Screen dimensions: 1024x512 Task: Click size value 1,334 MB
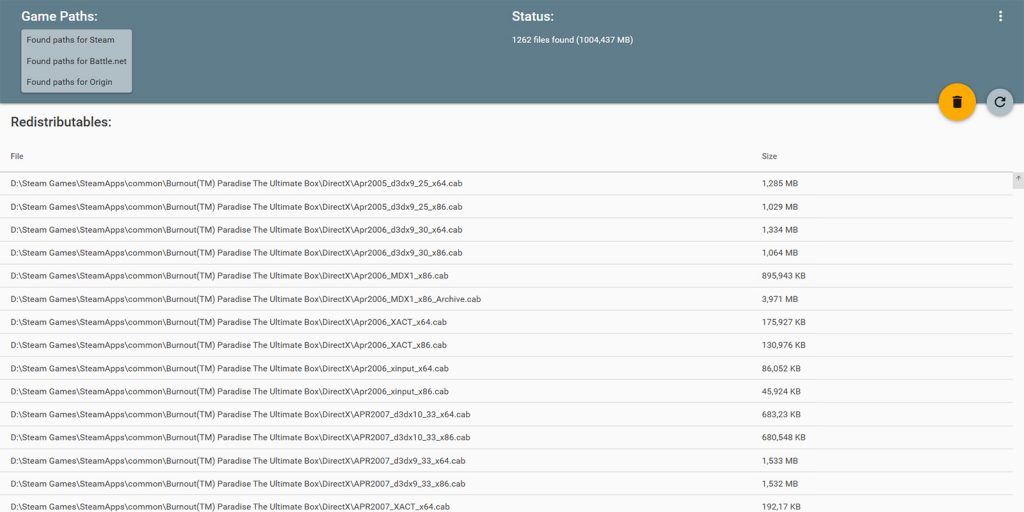click(x=780, y=230)
